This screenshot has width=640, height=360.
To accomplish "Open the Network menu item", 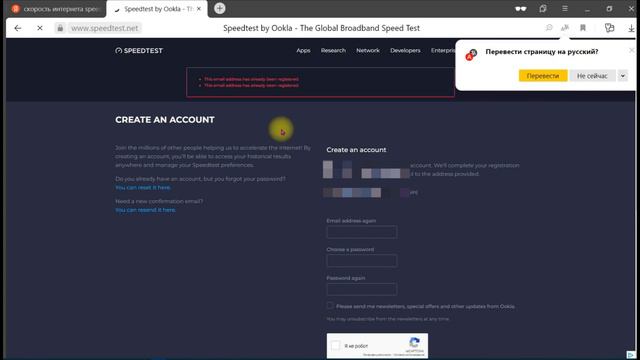I will (x=368, y=50).
